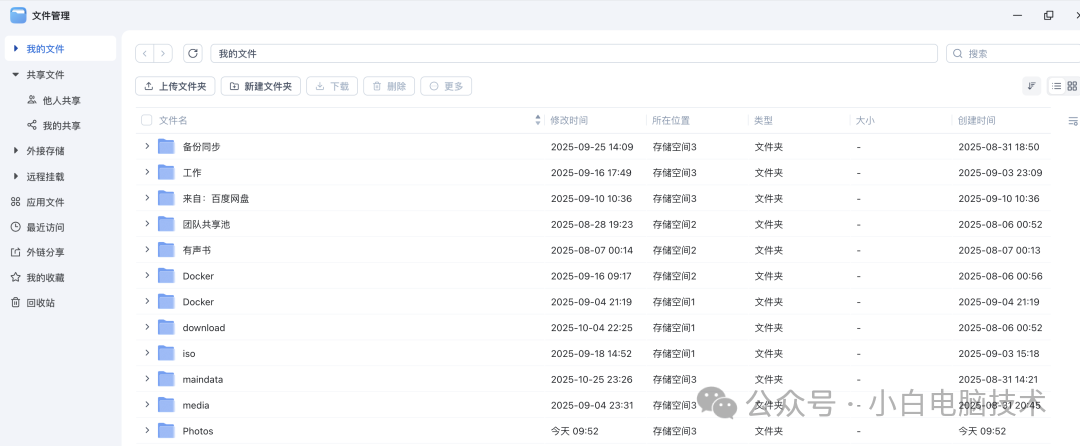Viewport: 1080px width, 446px height.
Task: Click creation time 2025-09-03 15:18
Action: click(x=999, y=353)
